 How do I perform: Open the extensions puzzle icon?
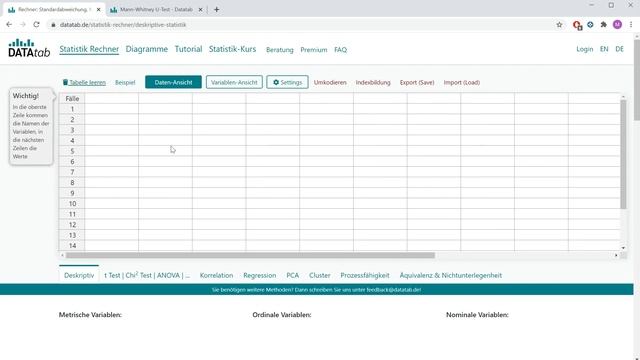tap(604, 25)
